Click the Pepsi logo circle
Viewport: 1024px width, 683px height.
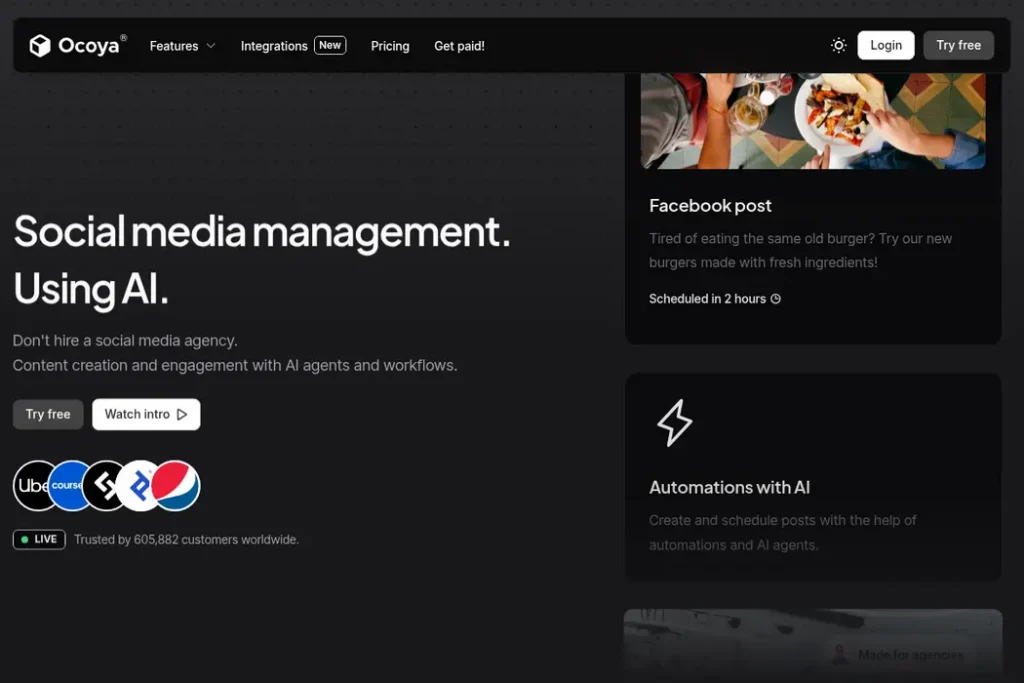(x=175, y=485)
